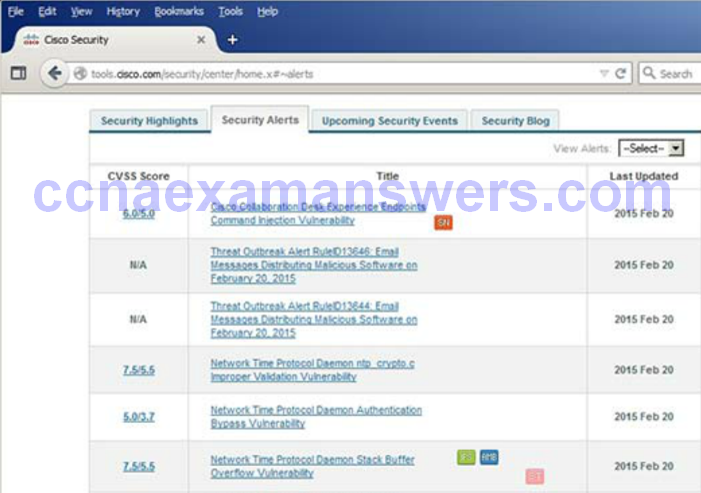The image size is (701, 493).
Task: Open the History menu
Action: (x=123, y=12)
